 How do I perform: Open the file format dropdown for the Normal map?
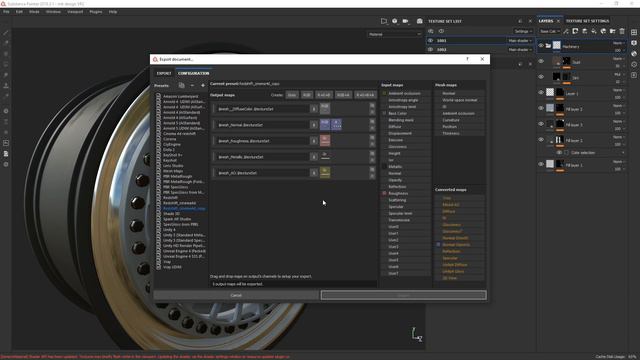tap(314, 125)
